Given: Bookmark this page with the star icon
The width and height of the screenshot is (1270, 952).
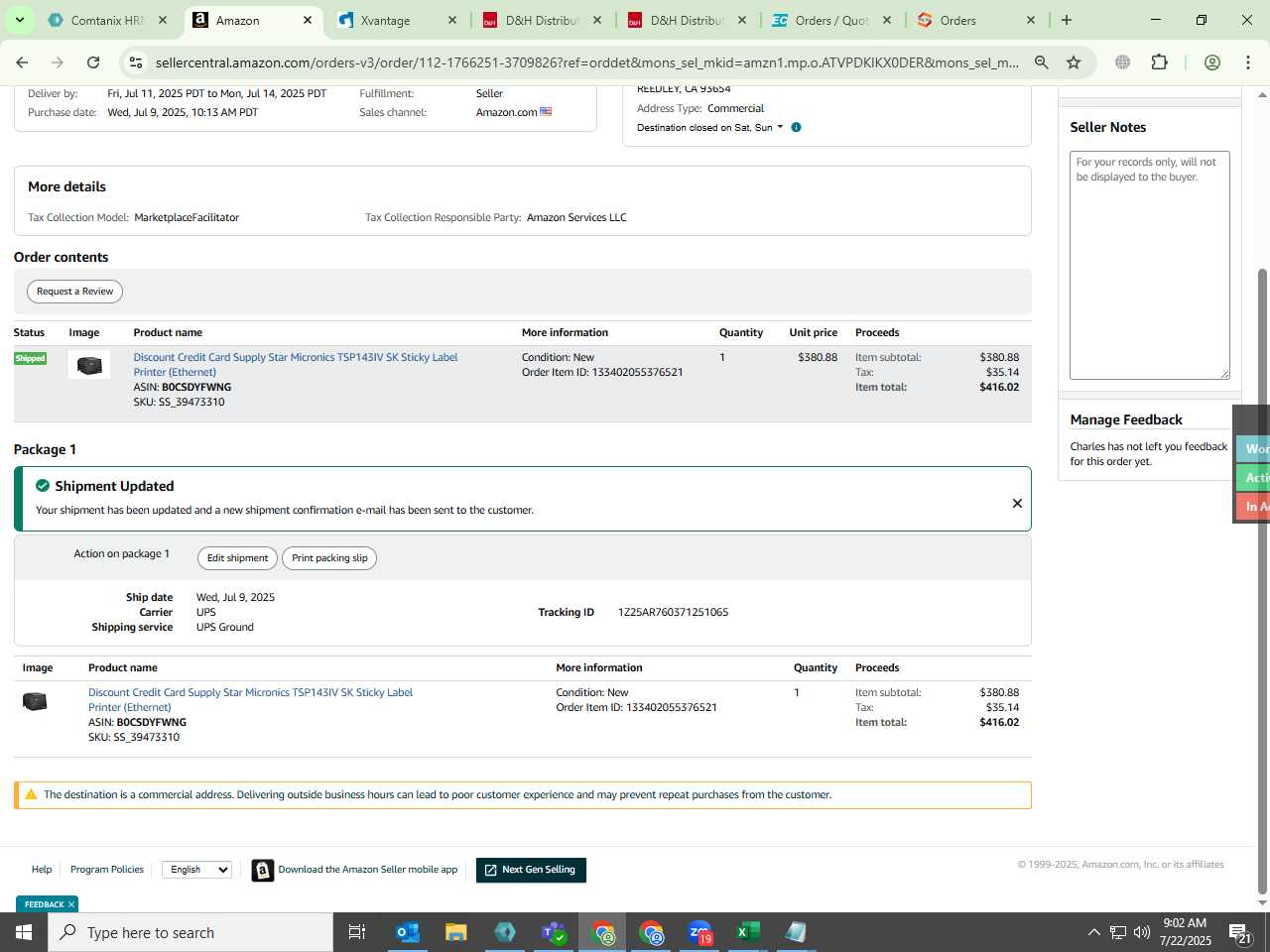Looking at the screenshot, I should 1074,62.
